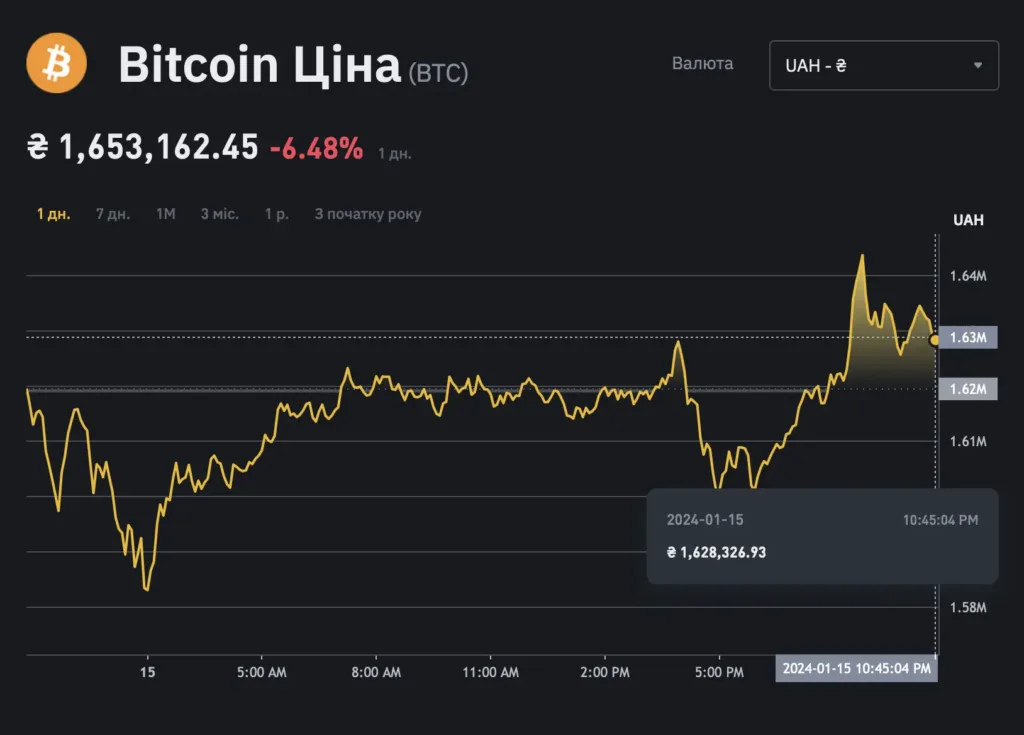This screenshot has height=735, width=1024.
Task: Click the tooltip price ₴ 1,628,326.93
Action: pyautogui.click(x=716, y=552)
